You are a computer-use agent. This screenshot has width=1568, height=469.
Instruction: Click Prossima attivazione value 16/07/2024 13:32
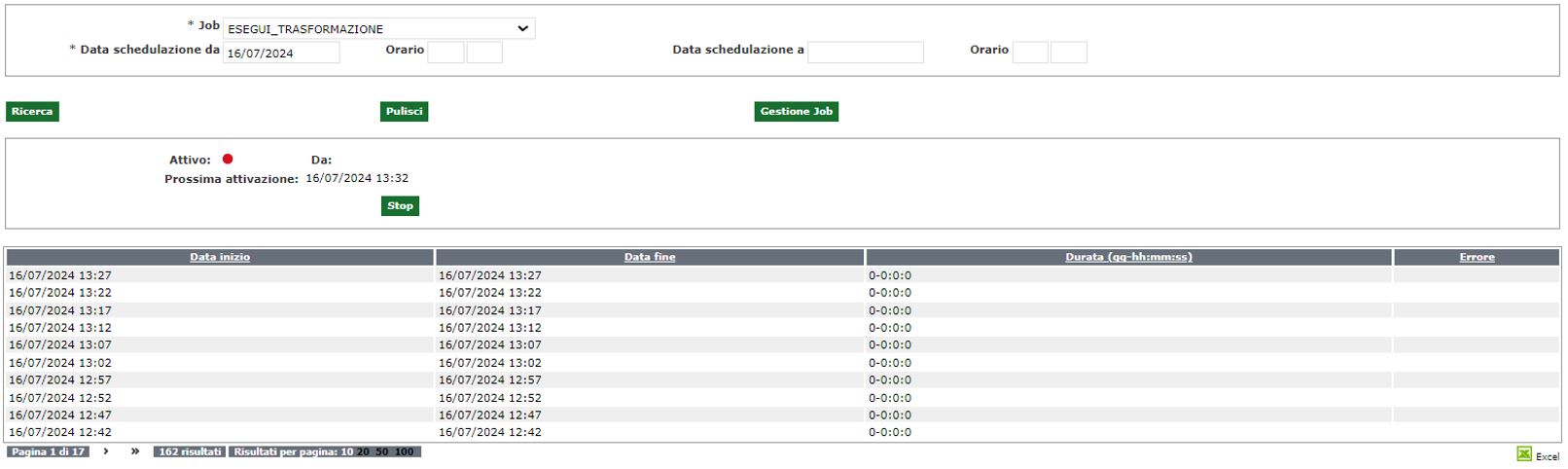point(357,178)
